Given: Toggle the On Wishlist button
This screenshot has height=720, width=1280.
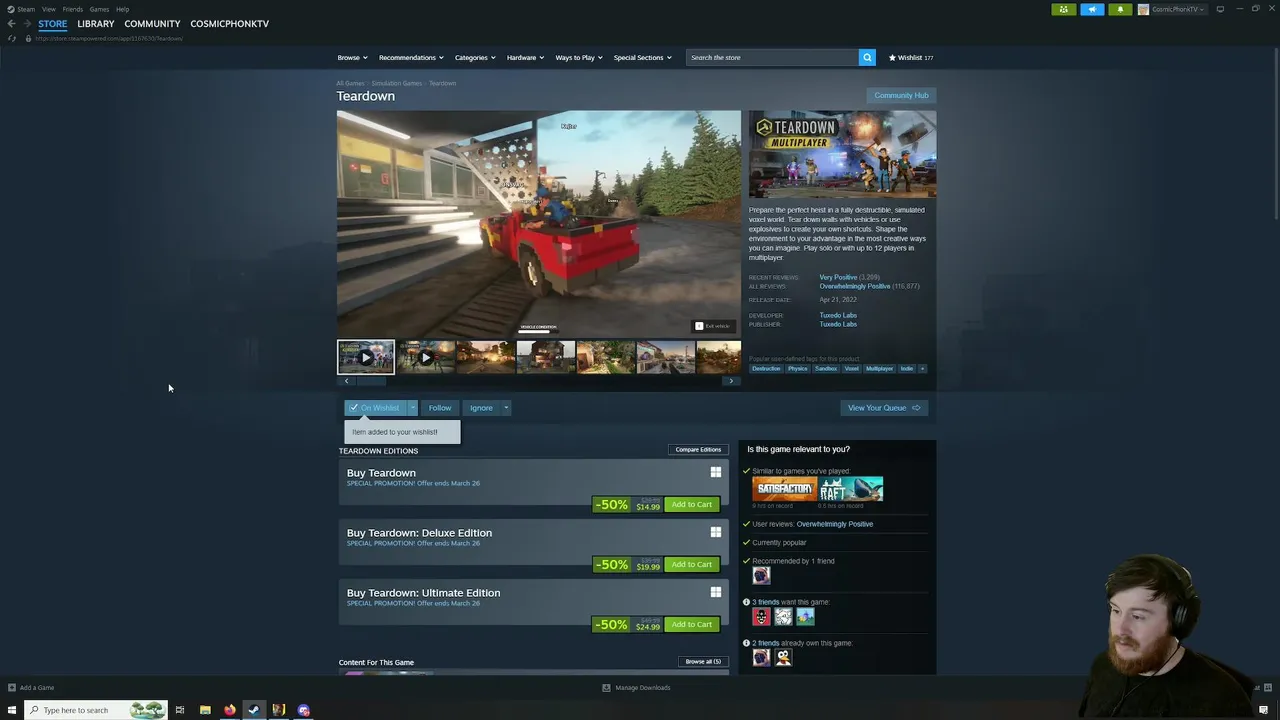Looking at the screenshot, I should (375, 407).
